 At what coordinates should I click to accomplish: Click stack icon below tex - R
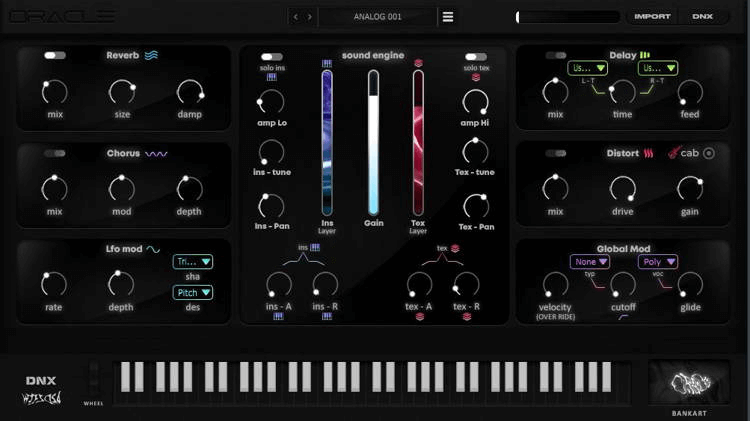[467, 316]
